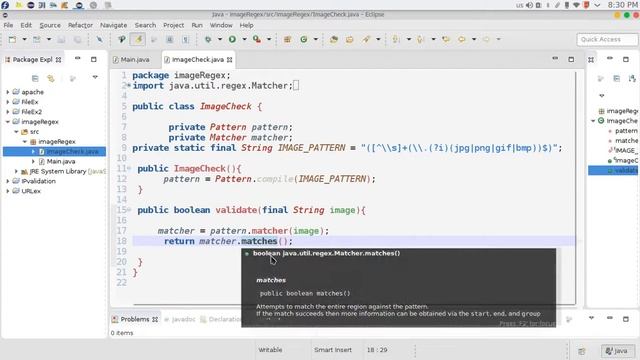Click the Open Type toolbar icon
Screen dimensions: 640x360
334,40
